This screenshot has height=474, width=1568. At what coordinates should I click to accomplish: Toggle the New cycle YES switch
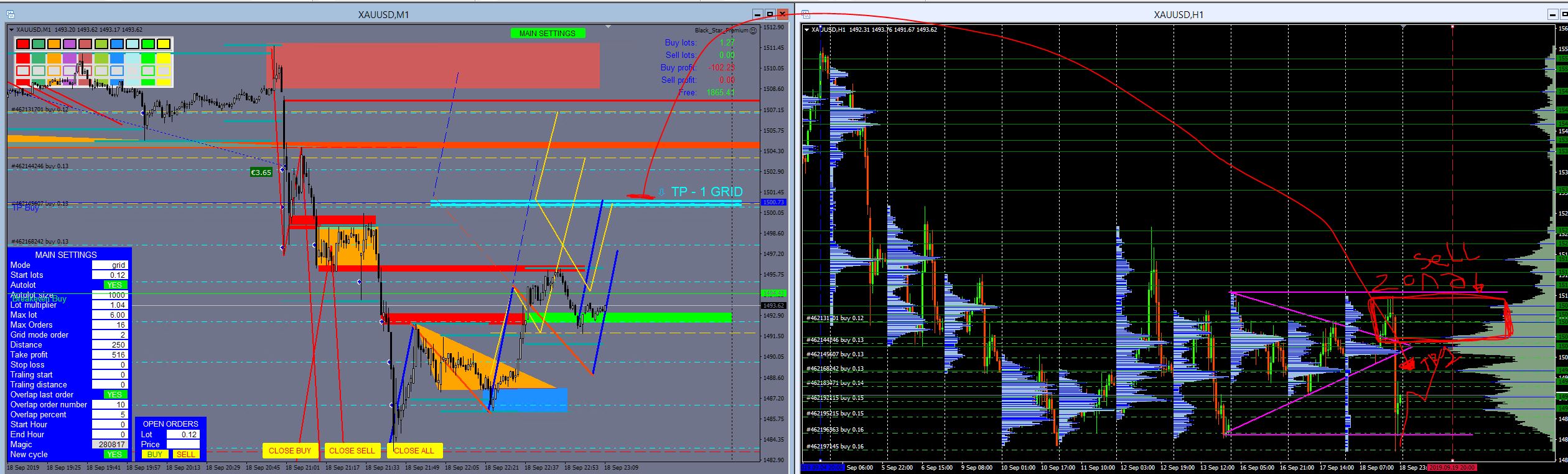[114, 454]
